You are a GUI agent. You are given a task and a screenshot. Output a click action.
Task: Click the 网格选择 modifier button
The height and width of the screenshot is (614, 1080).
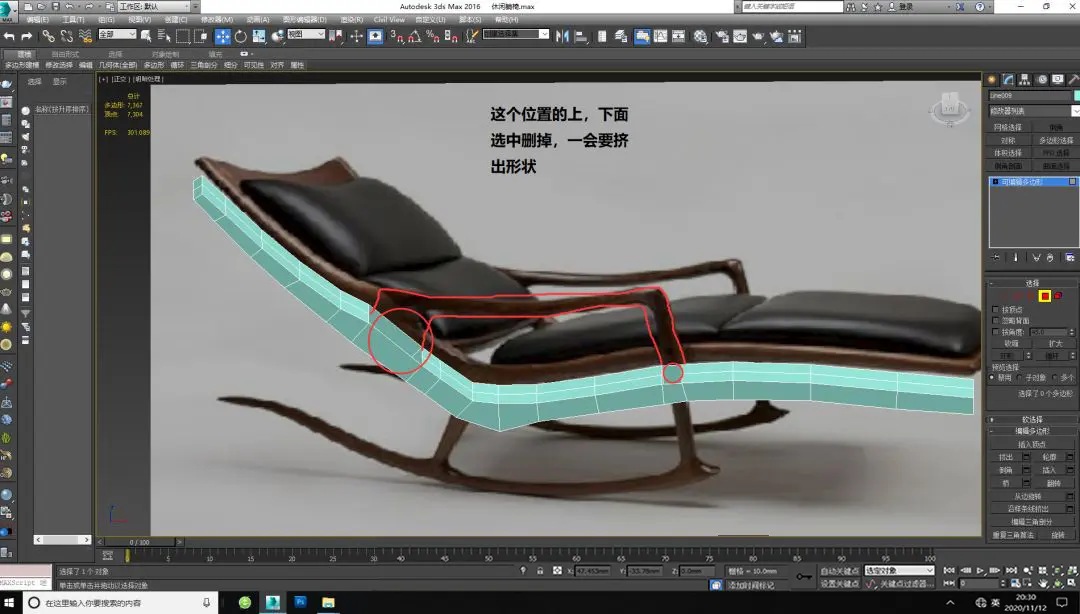(x=1008, y=127)
